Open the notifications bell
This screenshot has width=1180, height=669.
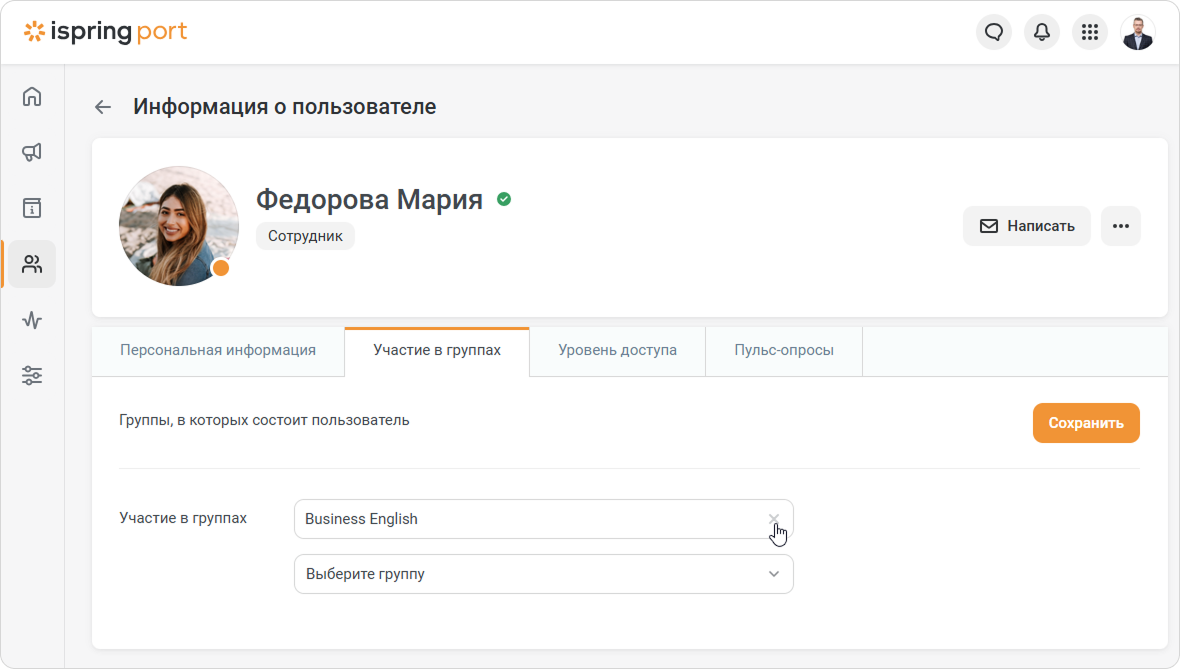coord(1042,32)
